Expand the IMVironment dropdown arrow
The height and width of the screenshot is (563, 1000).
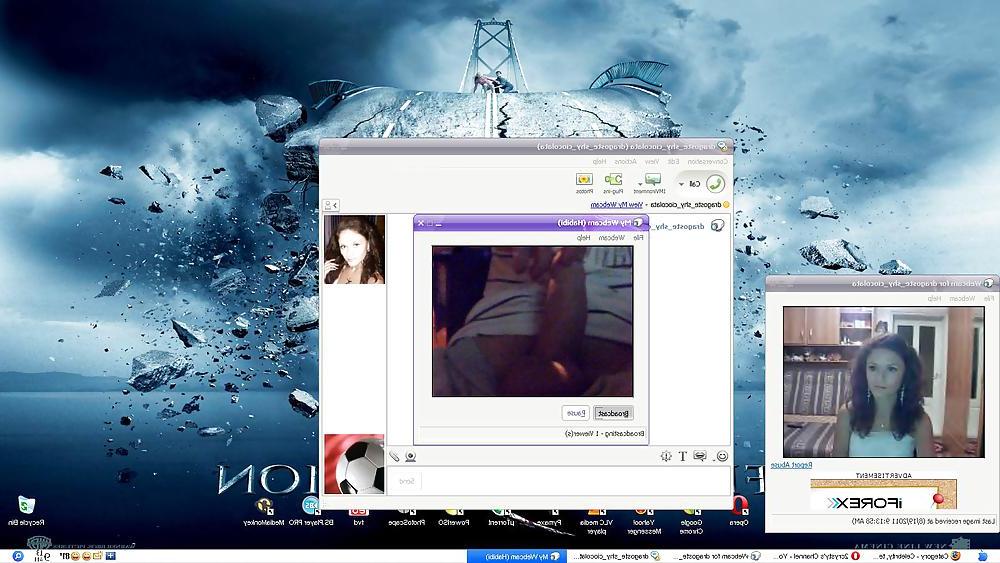pos(640,184)
